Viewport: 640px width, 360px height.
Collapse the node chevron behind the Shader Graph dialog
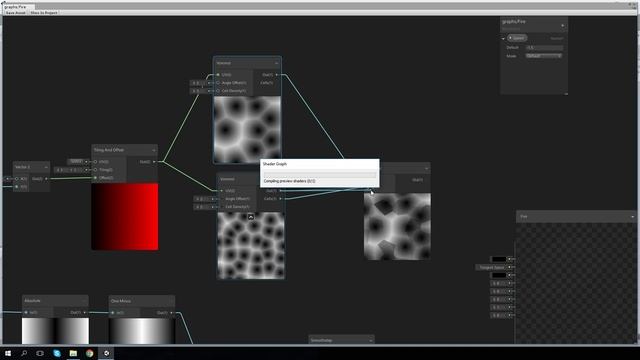[x=427, y=168]
